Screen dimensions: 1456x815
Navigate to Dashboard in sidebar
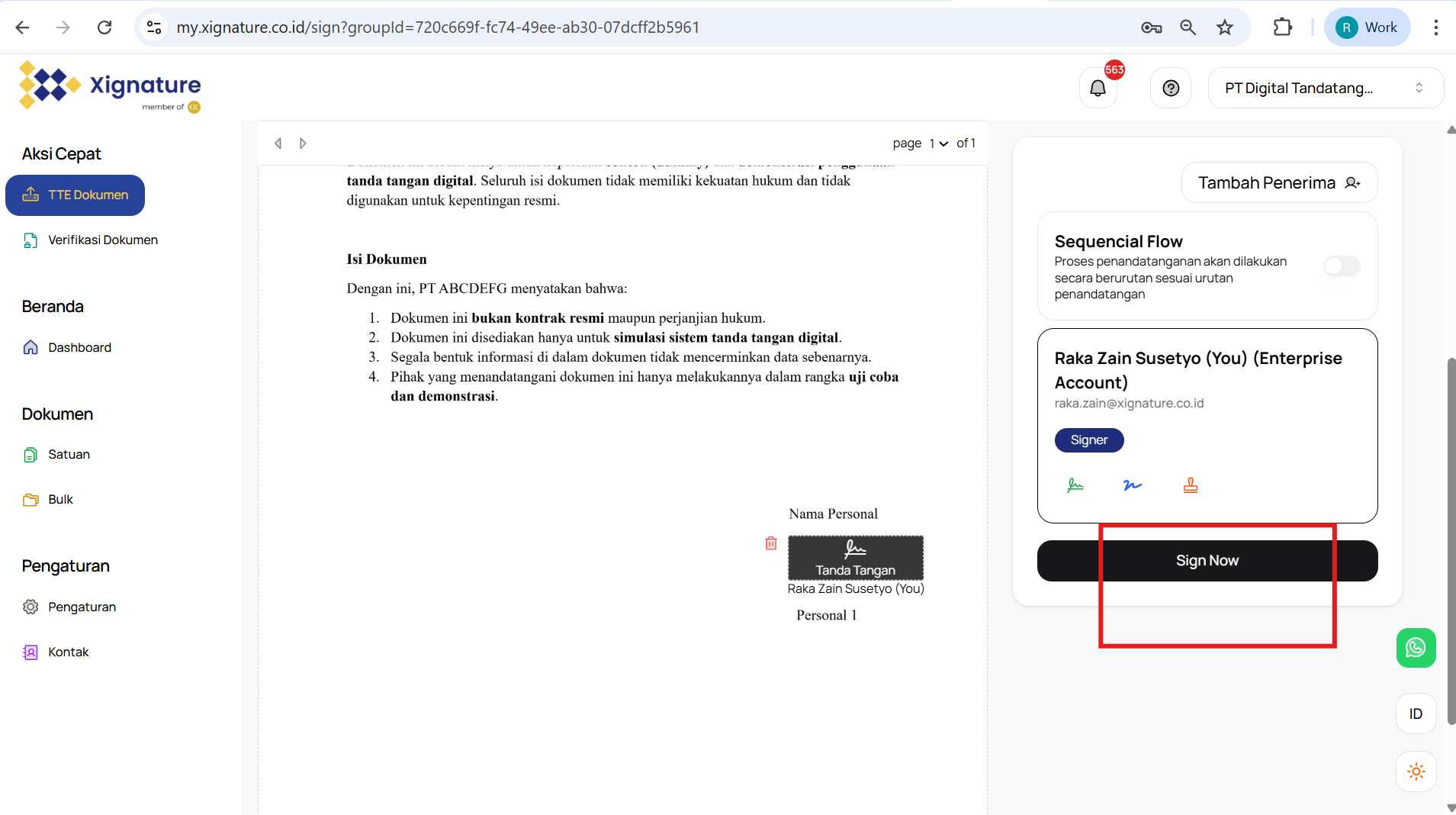(79, 348)
